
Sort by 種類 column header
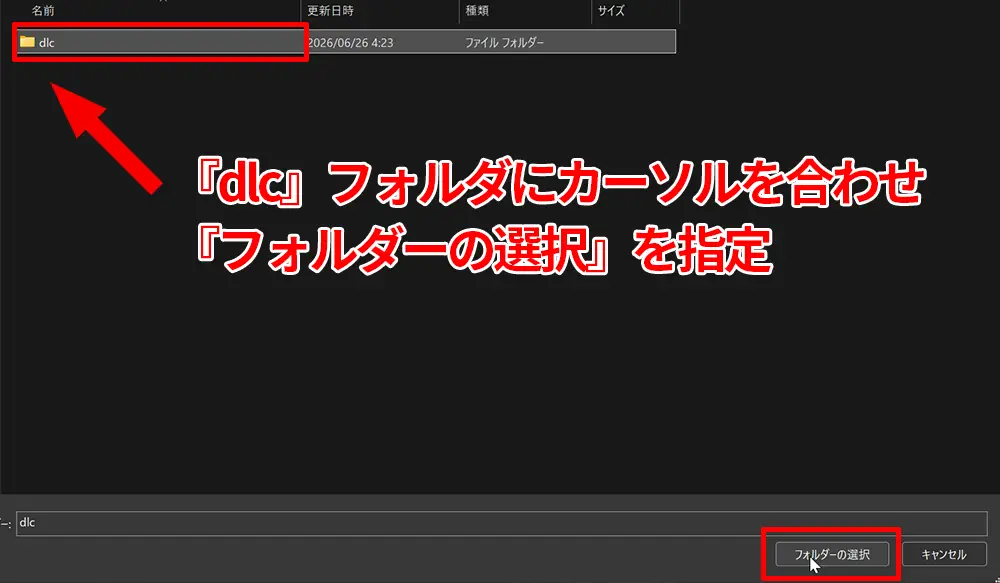coord(477,11)
